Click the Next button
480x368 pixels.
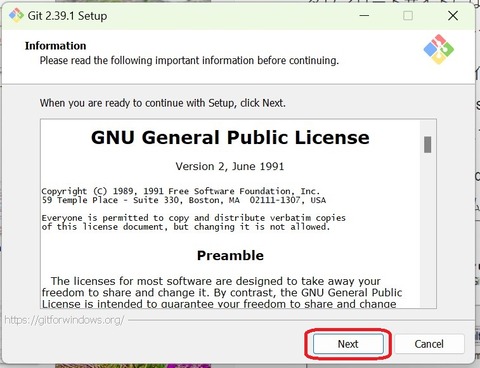pos(348,344)
